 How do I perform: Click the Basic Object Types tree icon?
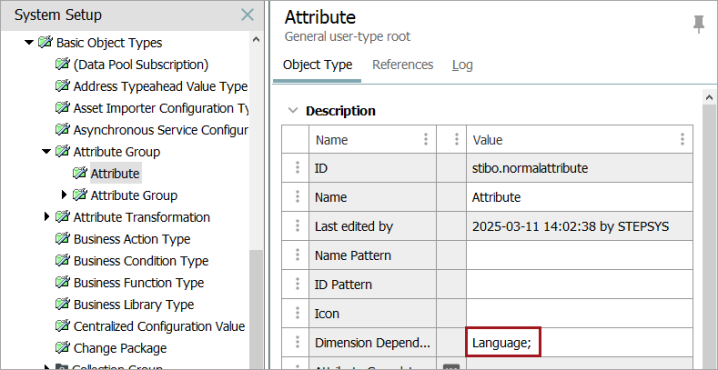tap(45, 43)
